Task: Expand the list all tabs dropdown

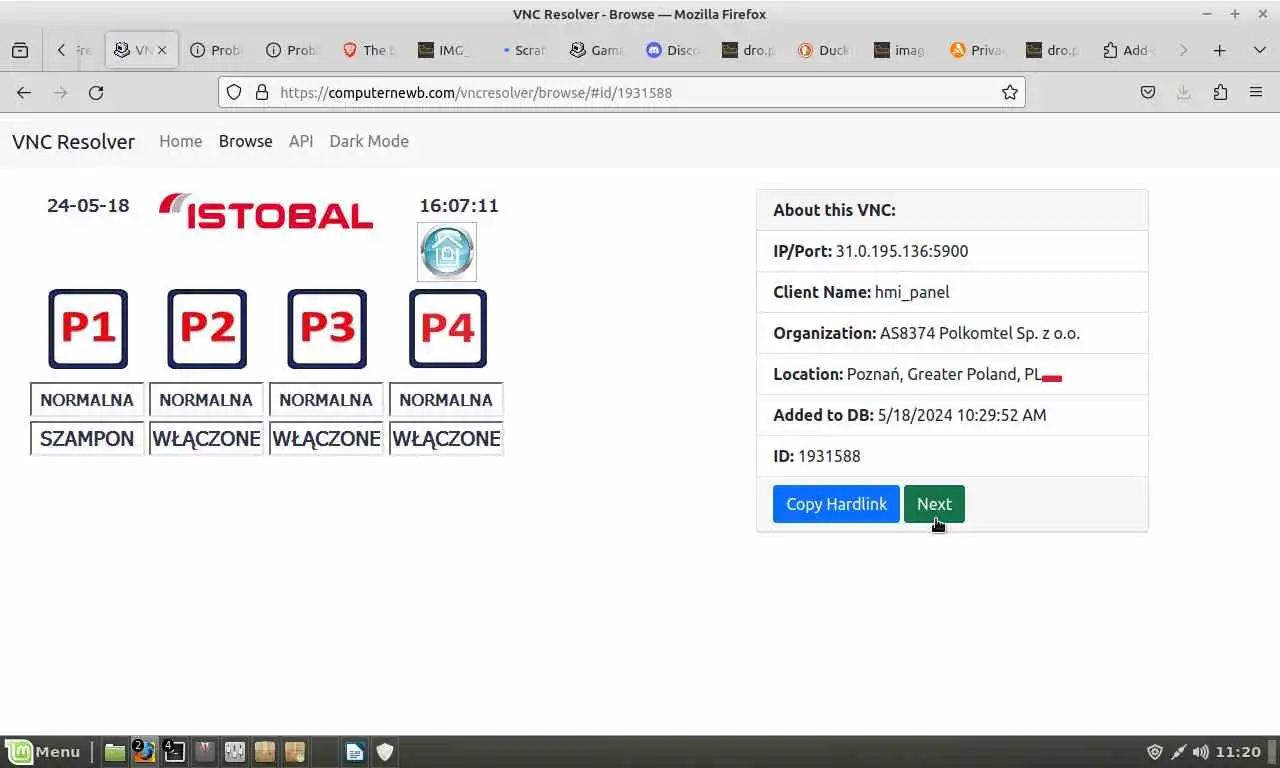Action: coord(1259,50)
